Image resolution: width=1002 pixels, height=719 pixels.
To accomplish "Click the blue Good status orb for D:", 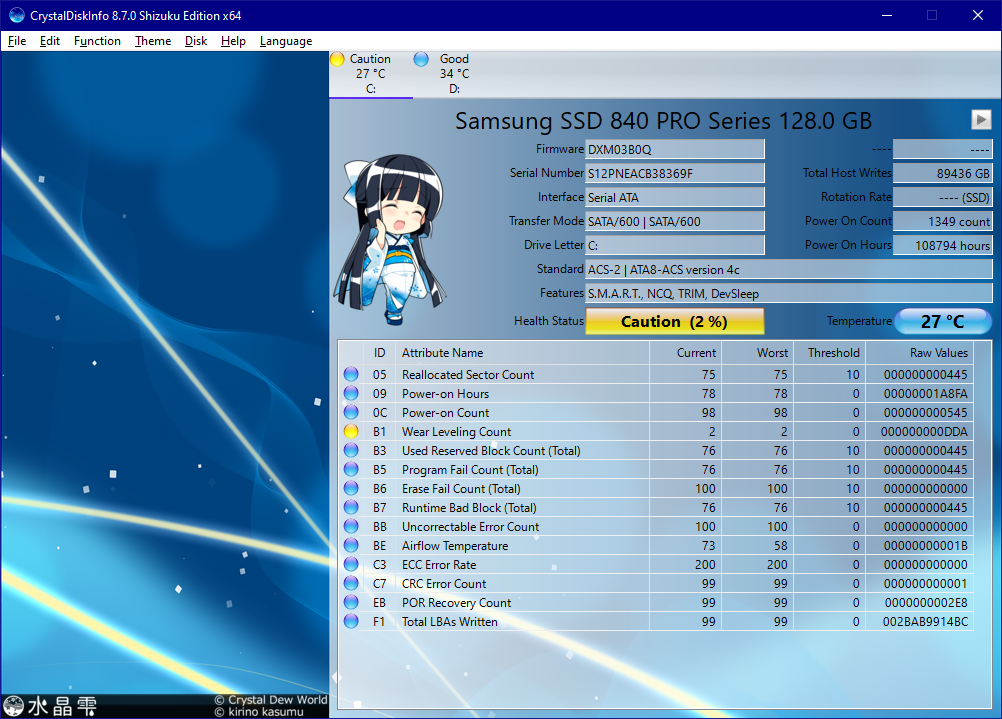I will point(421,59).
